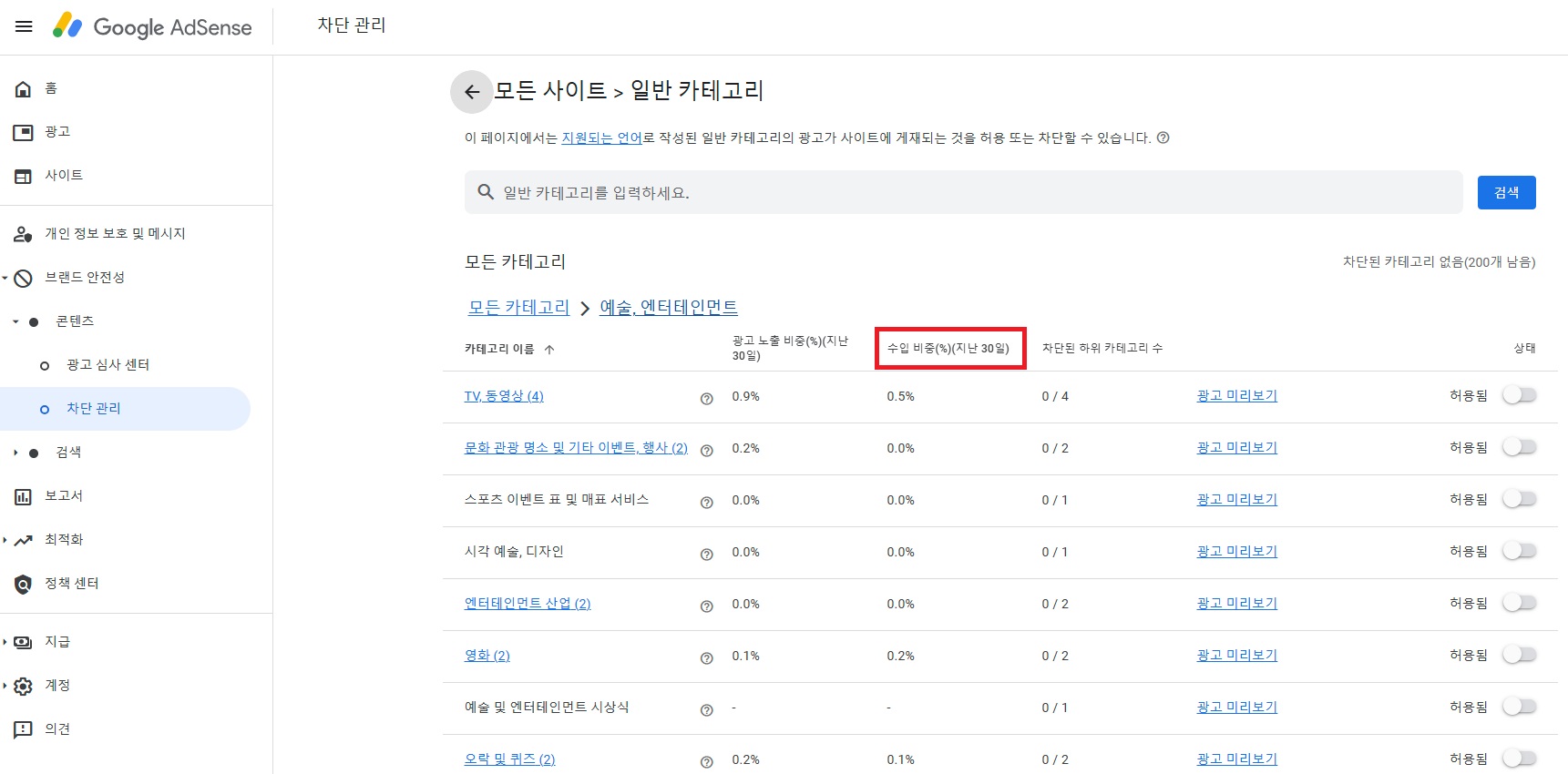The image size is (1568, 774).
Task: Click 모든 카테고리 breadcrumb link
Action: click(518, 308)
